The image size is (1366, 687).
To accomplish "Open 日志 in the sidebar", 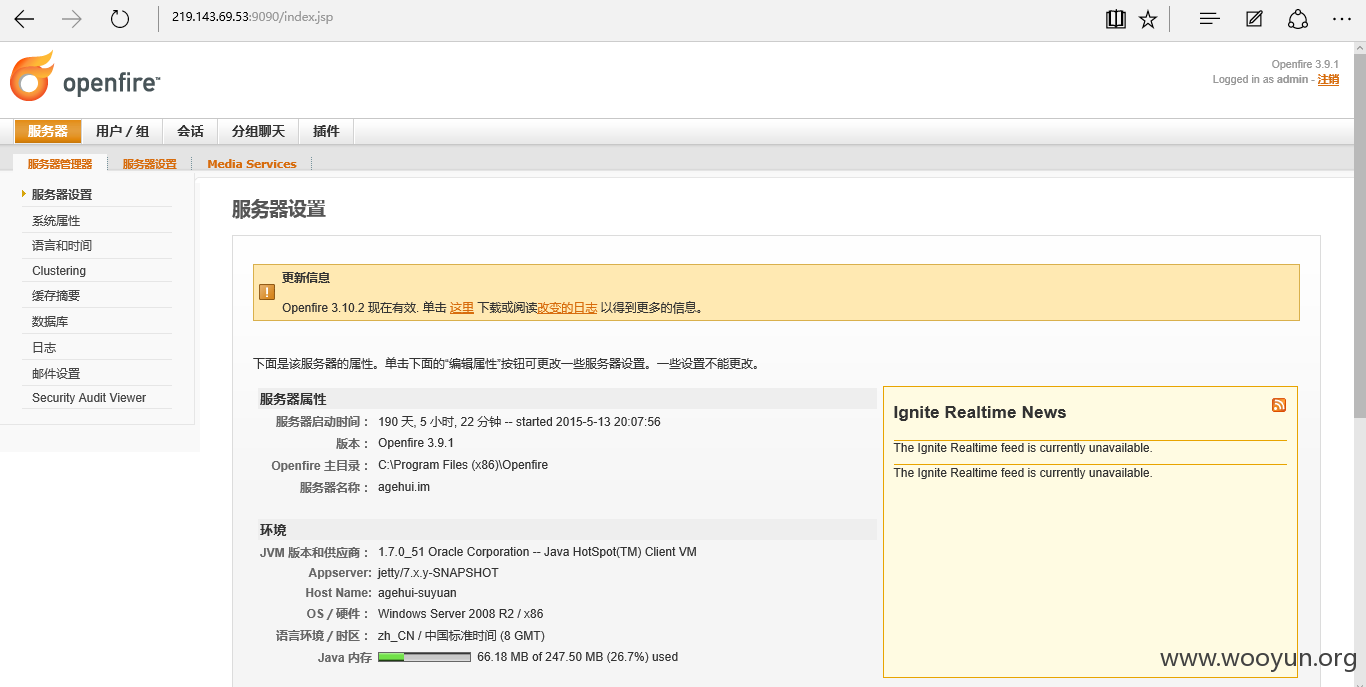I will 44,348.
